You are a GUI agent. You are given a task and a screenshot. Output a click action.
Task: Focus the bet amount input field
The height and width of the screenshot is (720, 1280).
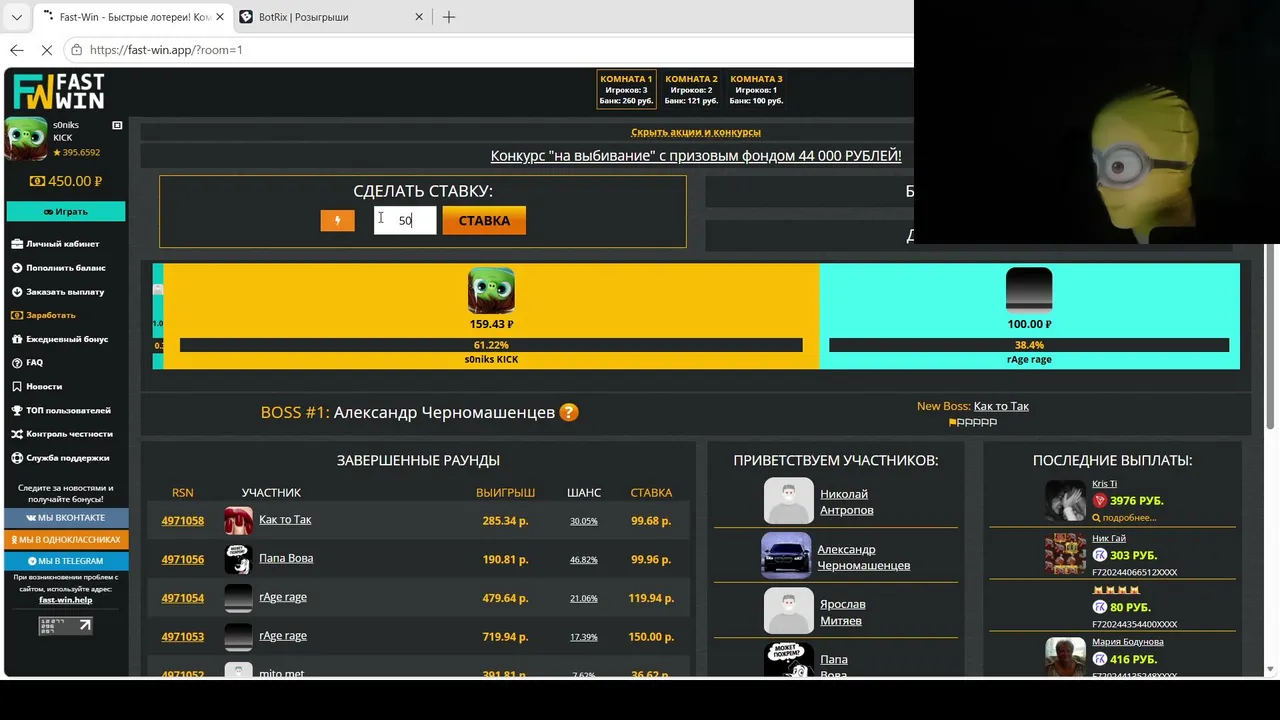[x=405, y=220]
